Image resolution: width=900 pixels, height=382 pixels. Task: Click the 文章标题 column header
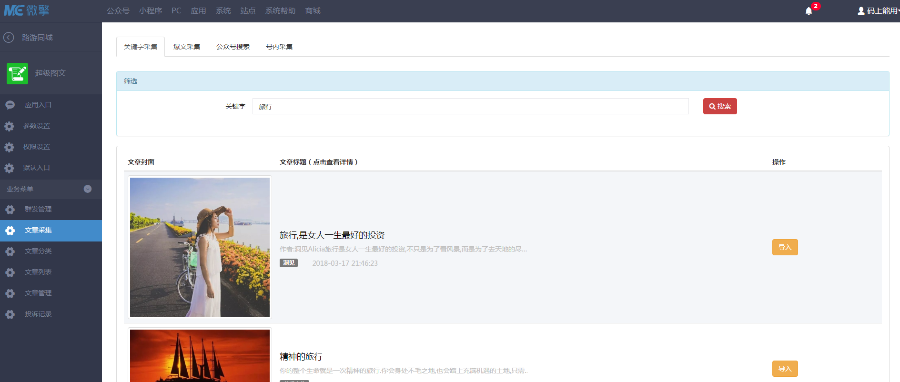319,162
